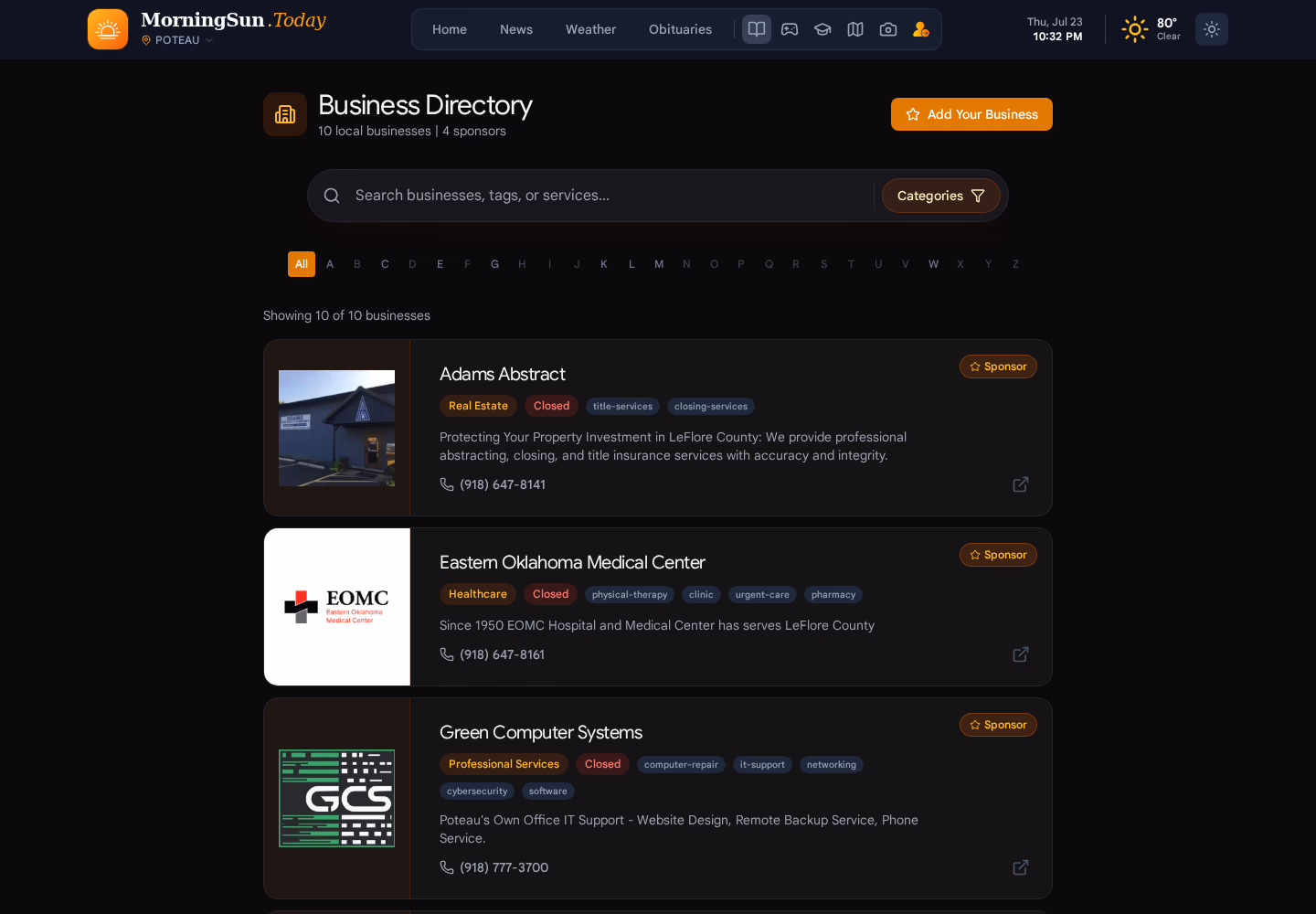Open the graduation cap schools icon
The width and height of the screenshot is (1316, 914).
point(822,29)
